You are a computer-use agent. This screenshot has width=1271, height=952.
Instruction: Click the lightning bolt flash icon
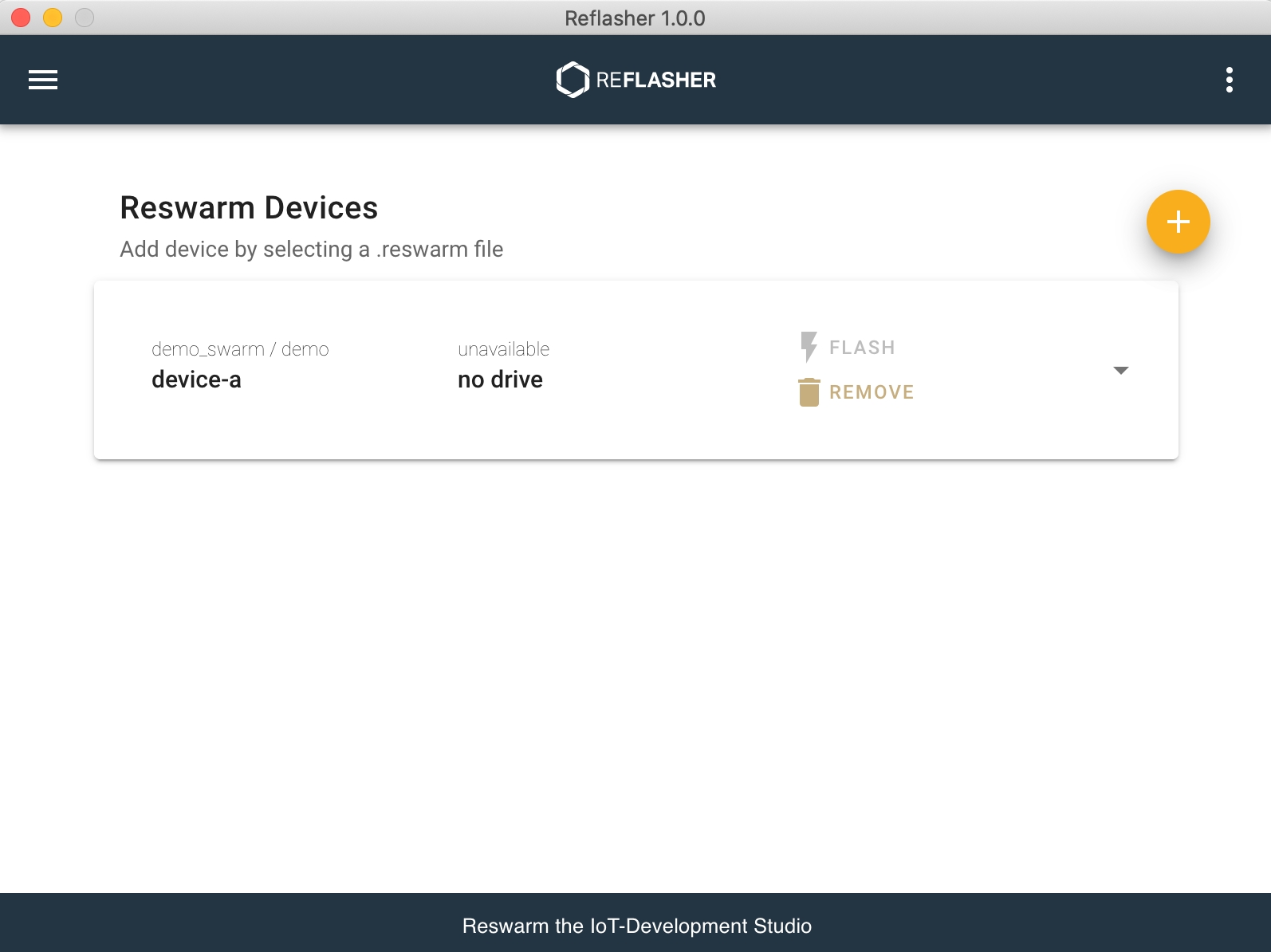[x=809, y=348]
